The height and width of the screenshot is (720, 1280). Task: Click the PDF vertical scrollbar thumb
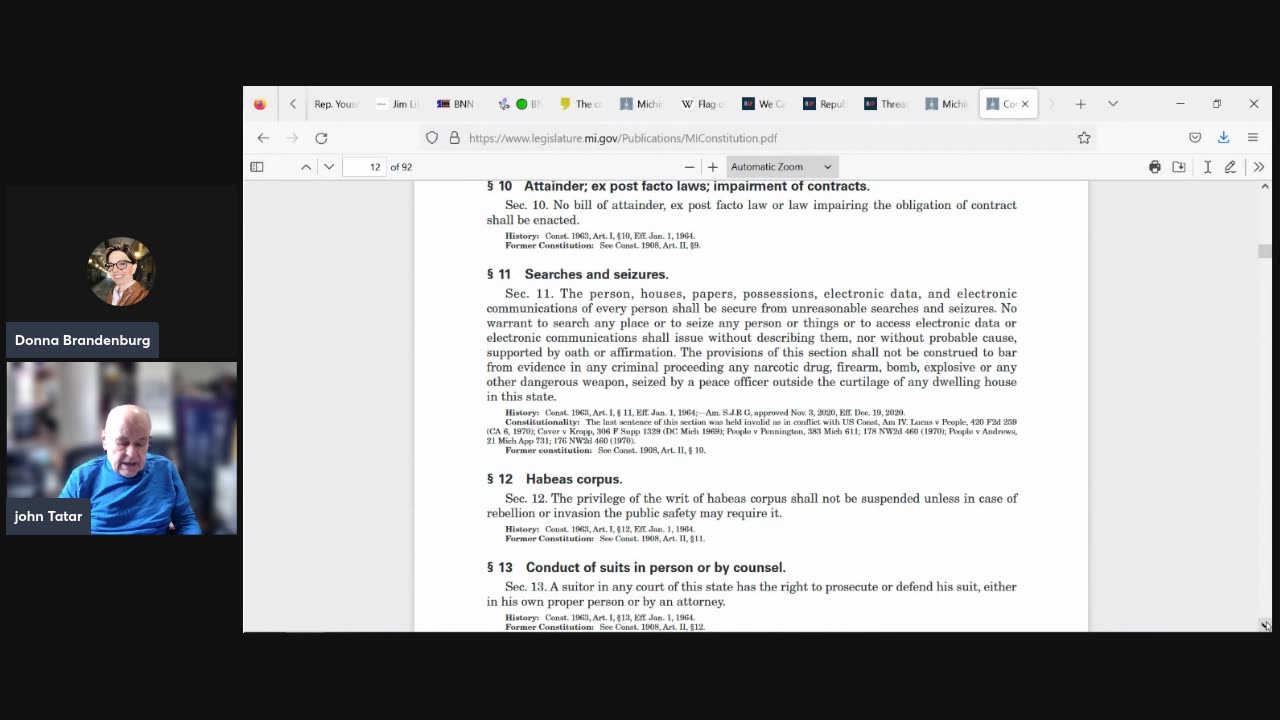click(x=1264, y=251)
